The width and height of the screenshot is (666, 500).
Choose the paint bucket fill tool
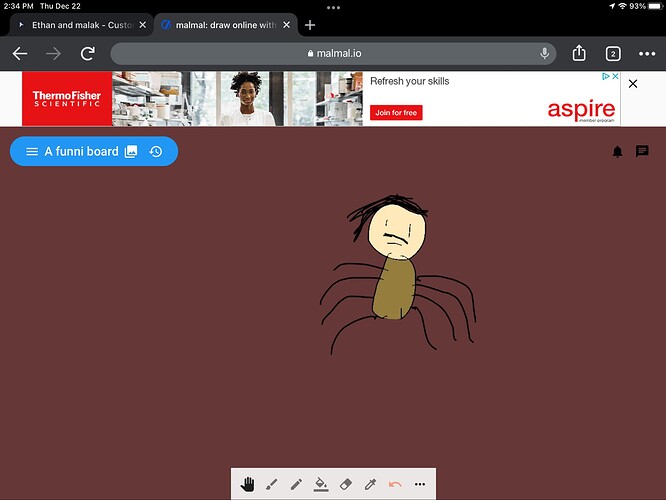tap(321, 484)
